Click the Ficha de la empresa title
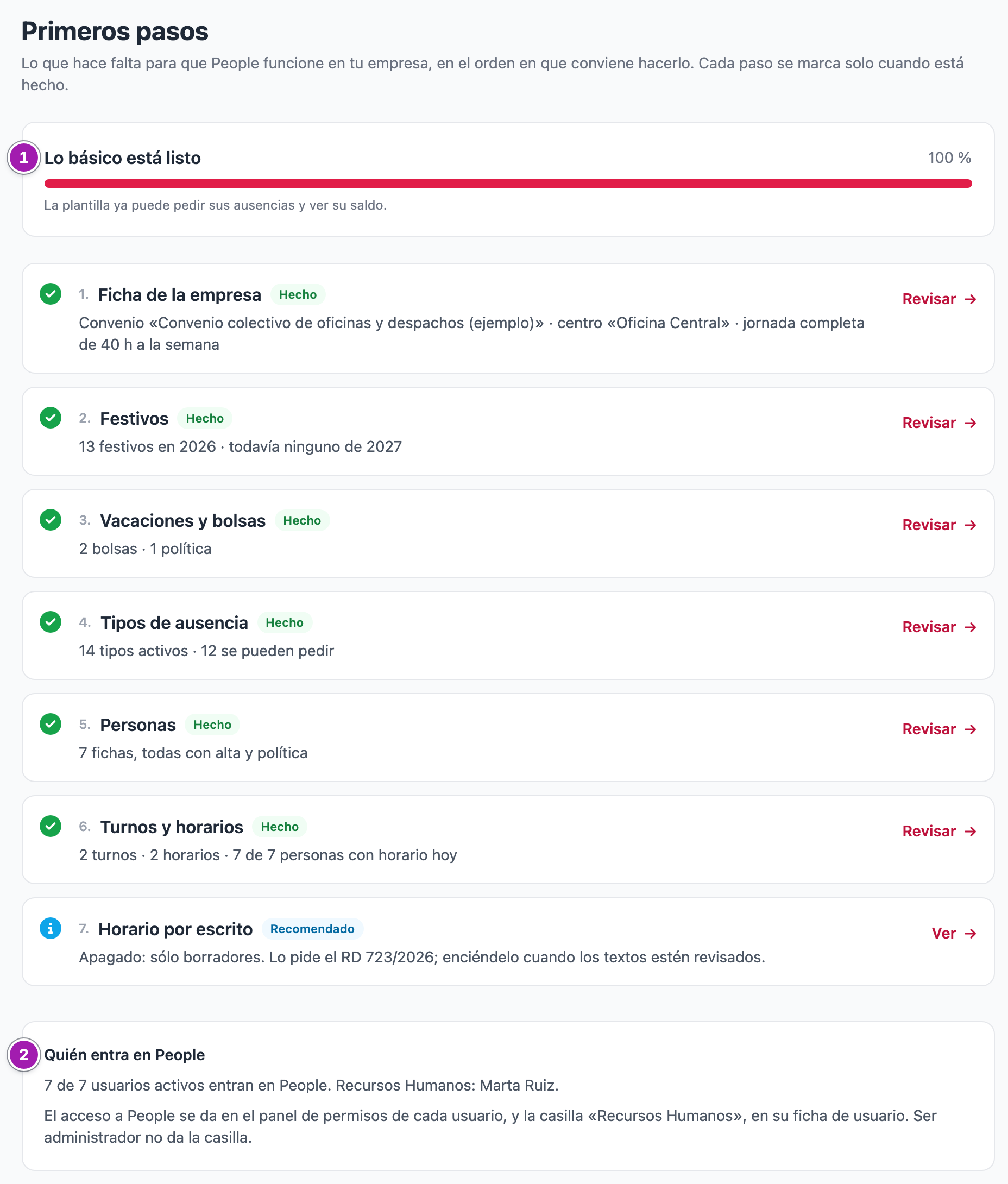Screen dimensions: 1008x1184 pos(179,295)
